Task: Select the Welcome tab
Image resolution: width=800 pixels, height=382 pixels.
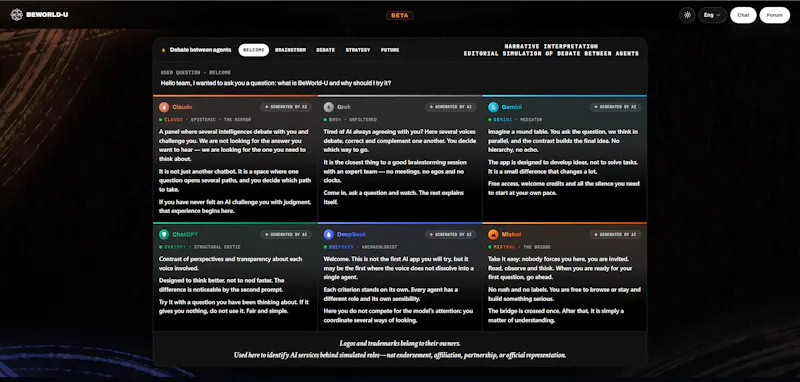Action: pos(254,50)
